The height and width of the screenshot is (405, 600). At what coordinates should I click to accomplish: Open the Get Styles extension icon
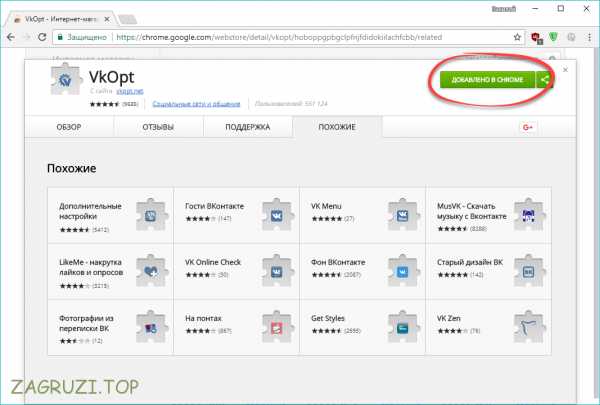(x=404, y=327)
